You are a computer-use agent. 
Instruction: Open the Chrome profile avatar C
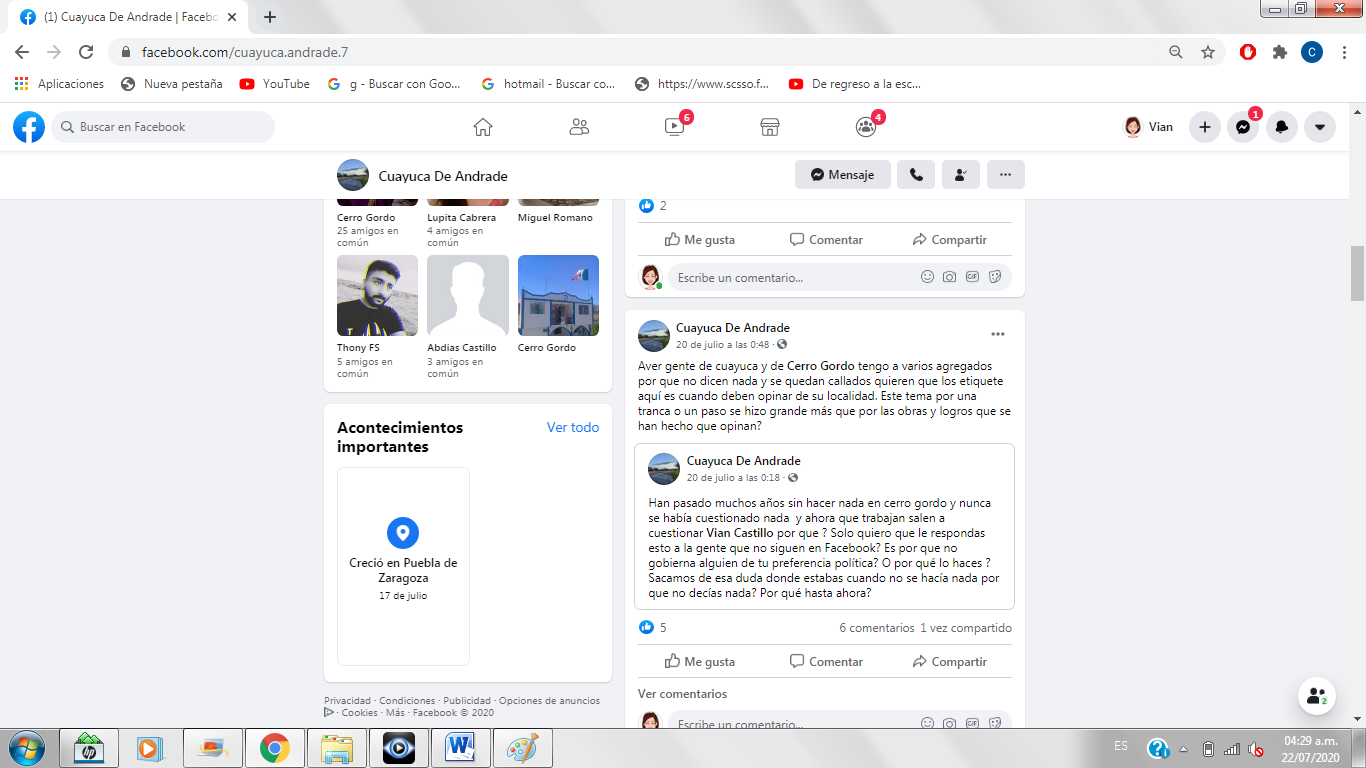pyautogui.click(x=1312, y=52)
